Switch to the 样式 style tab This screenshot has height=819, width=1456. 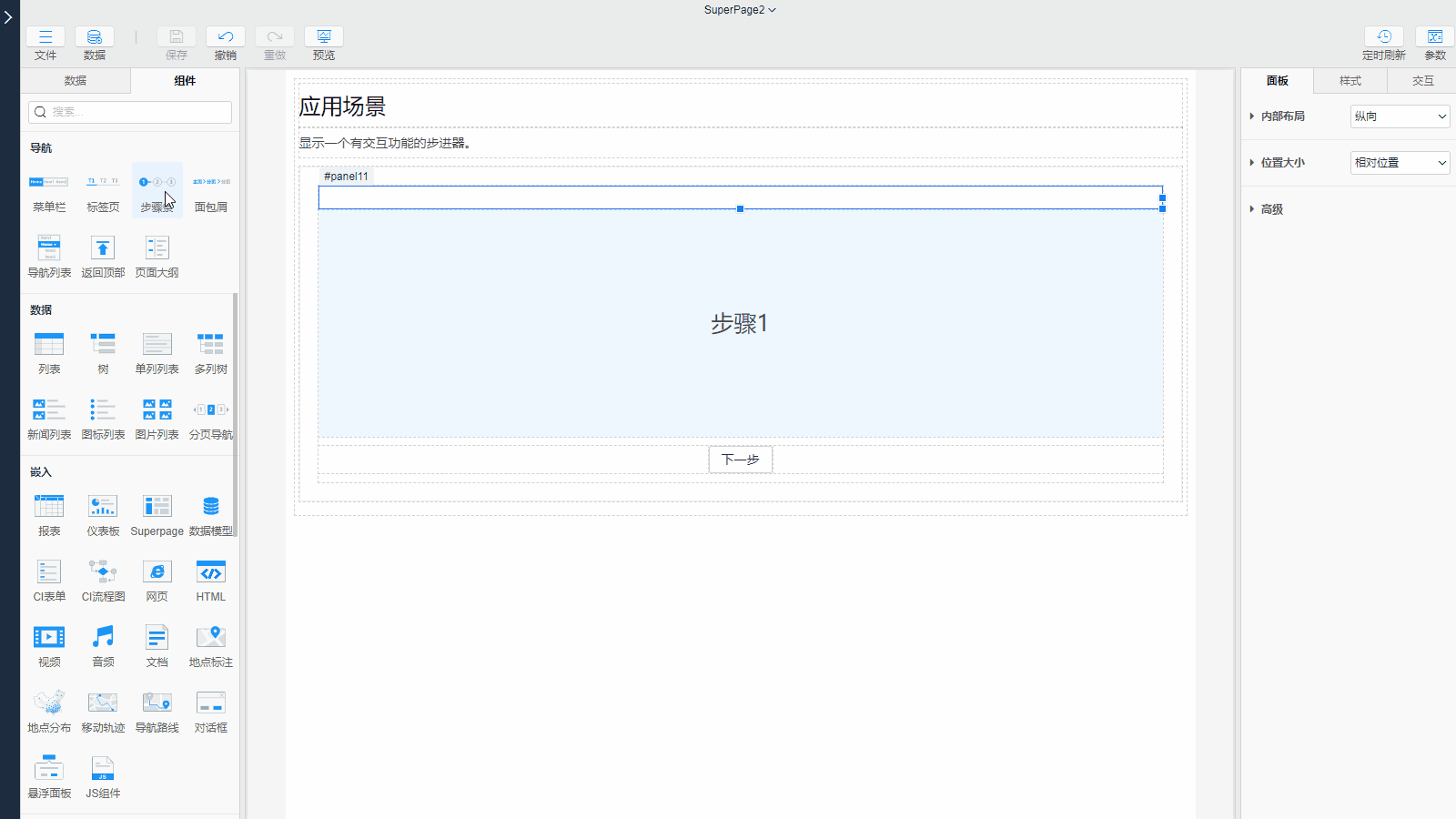click(x=1350, y=81)
